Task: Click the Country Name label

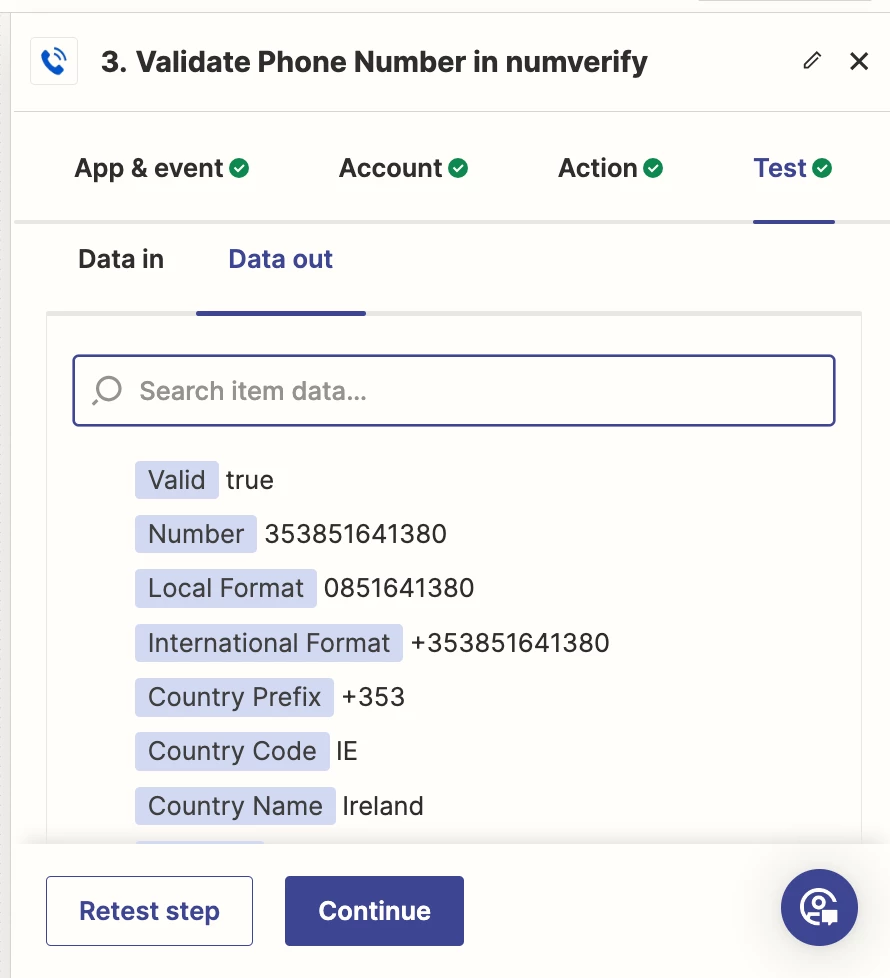Action: pos(235,806)
